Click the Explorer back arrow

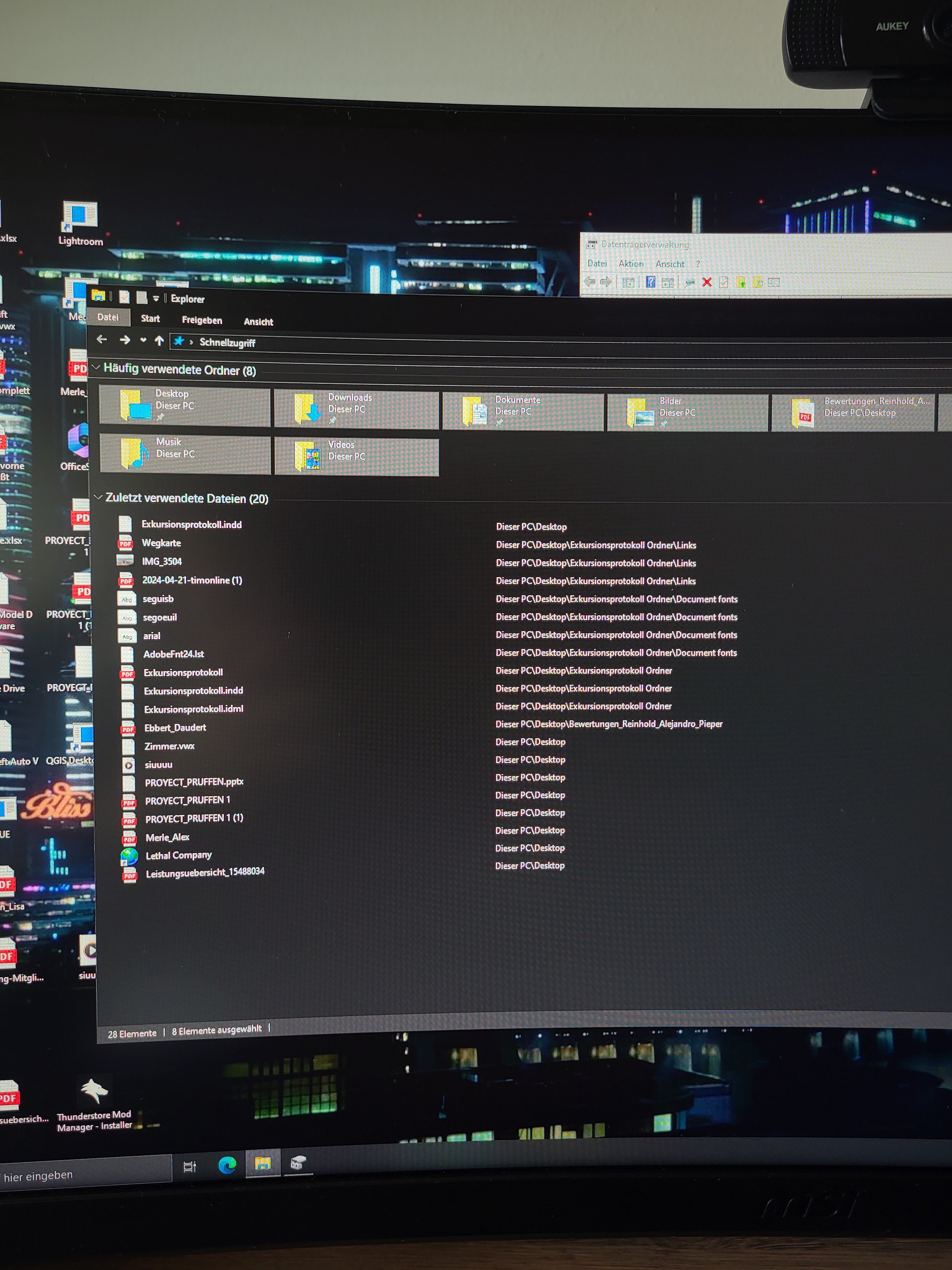point(102,339)
